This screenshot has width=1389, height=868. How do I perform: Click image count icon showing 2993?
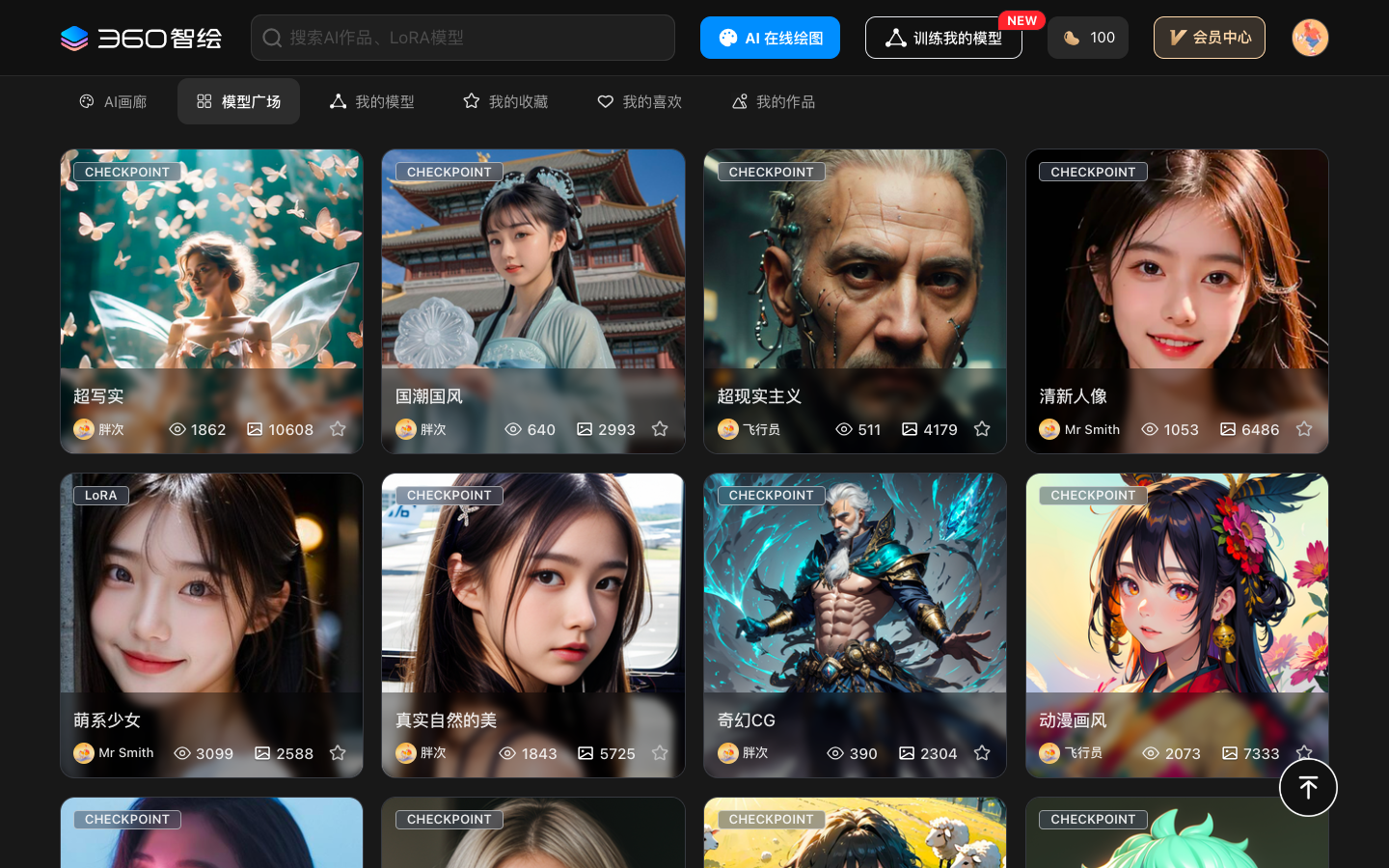(585, 429)
